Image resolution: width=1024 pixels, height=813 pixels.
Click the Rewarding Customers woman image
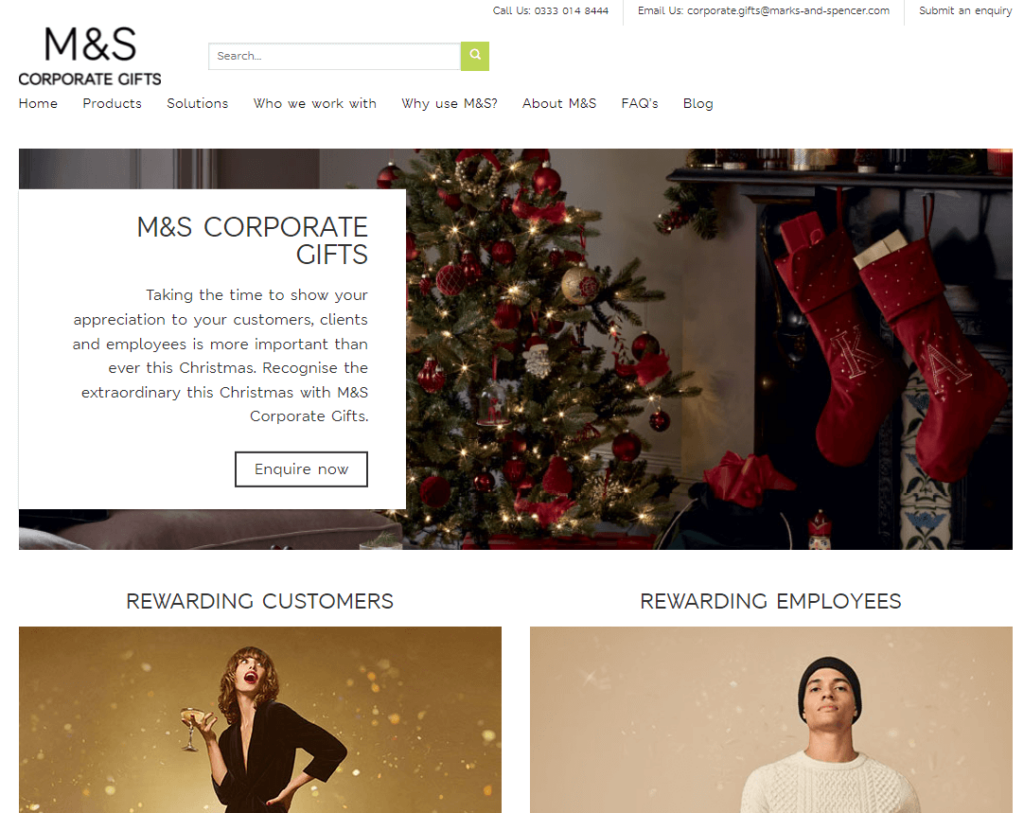pyautogui.click(x=260, y=720)
